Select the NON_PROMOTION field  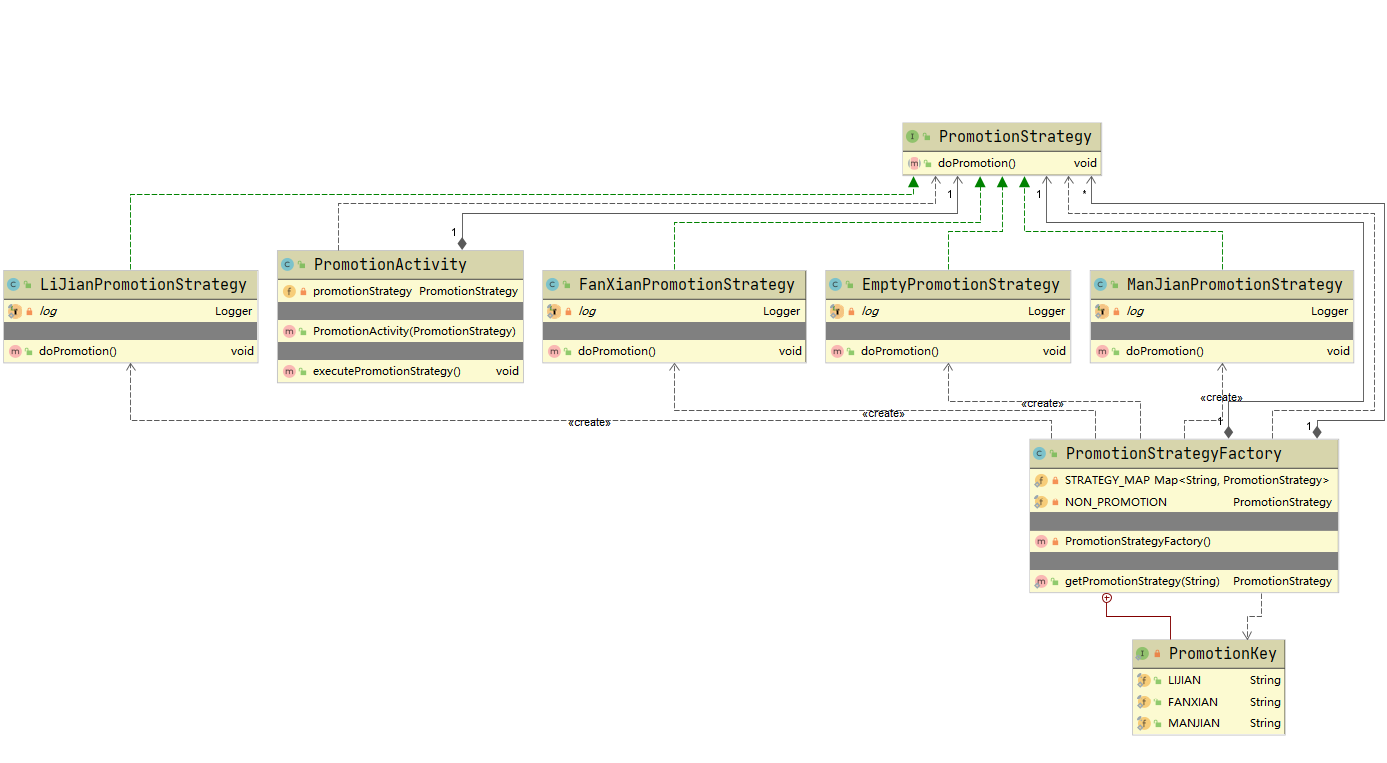[x=1115, y=502]
